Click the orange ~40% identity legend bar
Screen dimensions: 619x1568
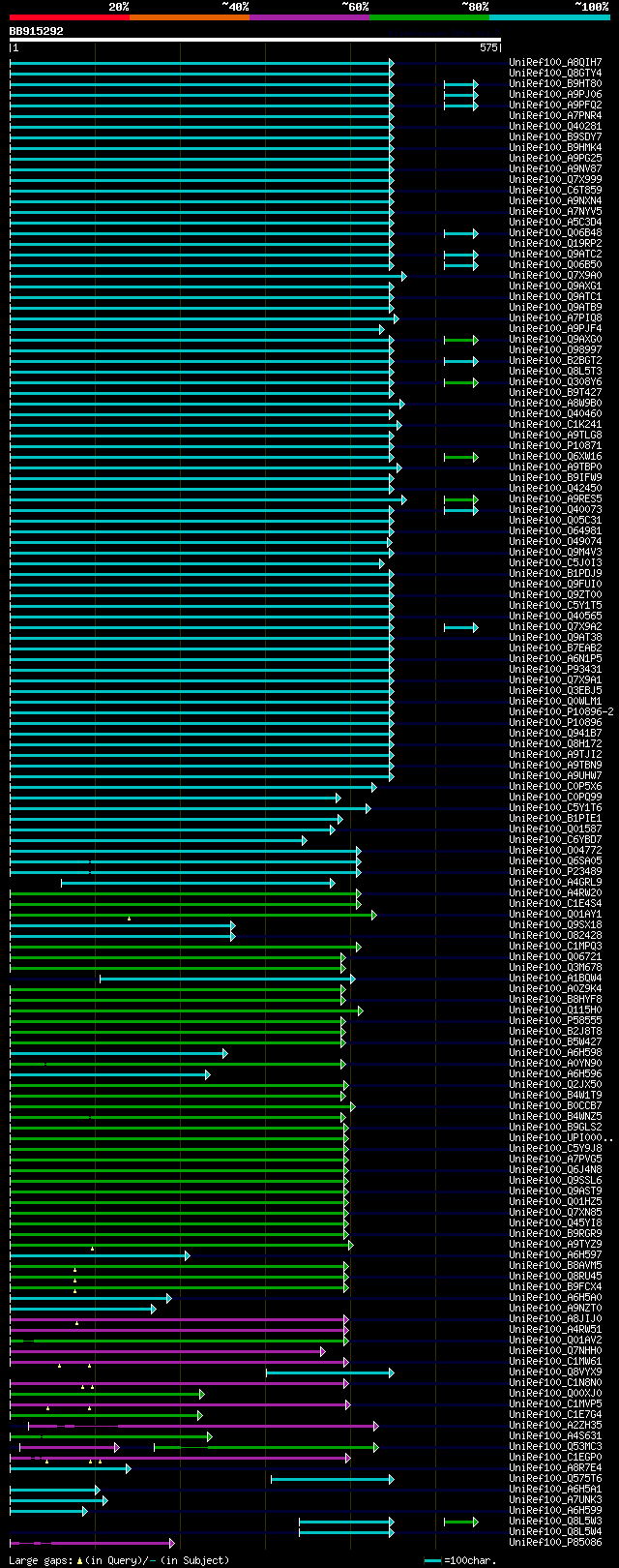pos(190,17)
